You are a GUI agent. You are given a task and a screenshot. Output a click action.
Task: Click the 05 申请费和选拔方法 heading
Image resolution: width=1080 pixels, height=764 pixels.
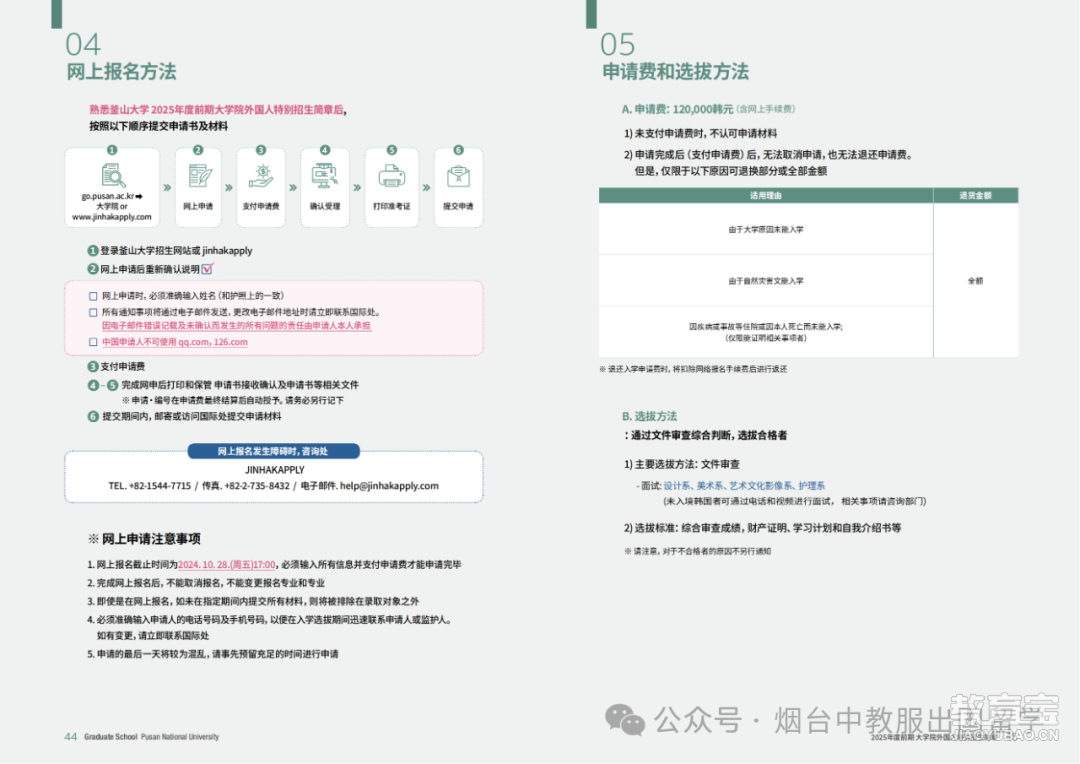point(674,56)
